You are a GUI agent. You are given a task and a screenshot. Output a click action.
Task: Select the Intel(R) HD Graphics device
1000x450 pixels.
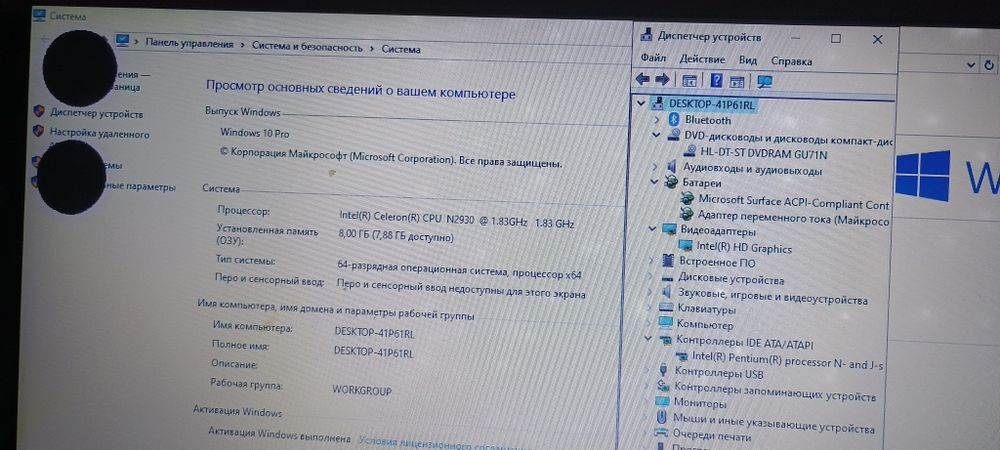coord(744,248)
